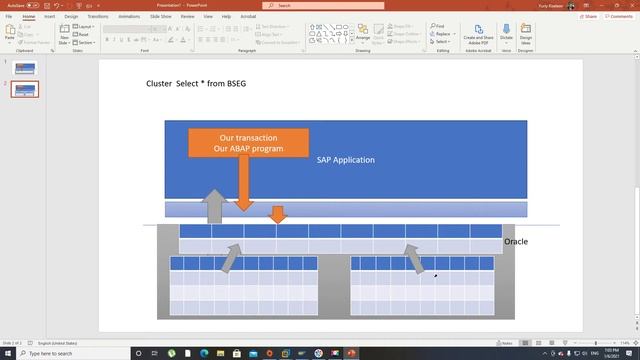Click the Increase Font Size icon
The width and height of the screenshot is (640, 360).
(x=170, y=29)
